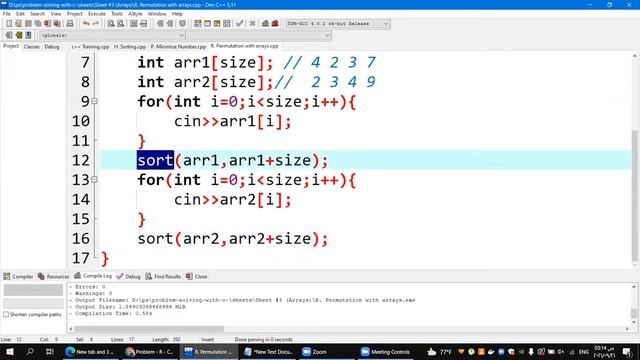
Task: Click the Stop Execution X icon
Action: (252, 24)
